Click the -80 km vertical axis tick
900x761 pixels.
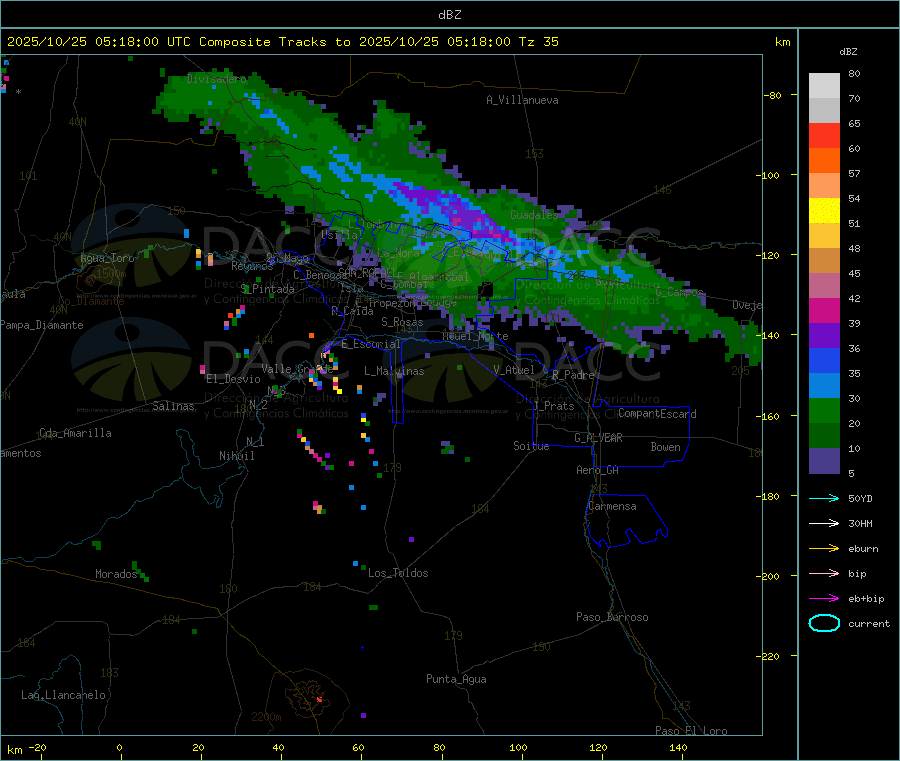pos(773,95)
